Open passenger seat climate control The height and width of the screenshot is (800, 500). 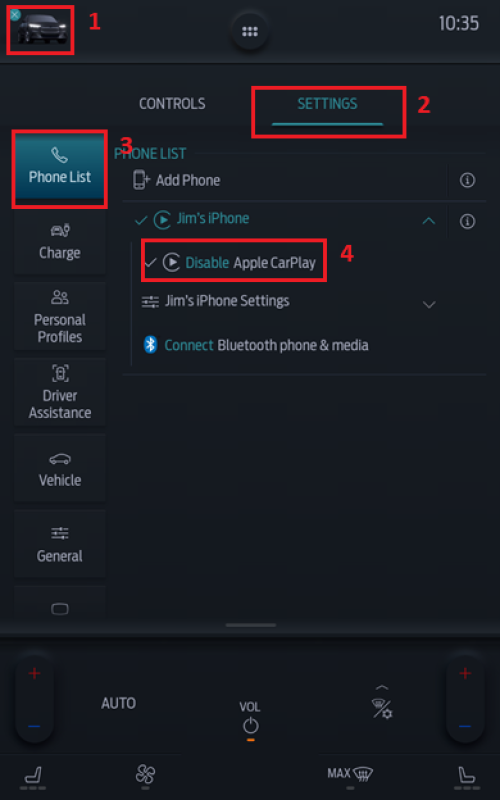click(x=467, y=776)
